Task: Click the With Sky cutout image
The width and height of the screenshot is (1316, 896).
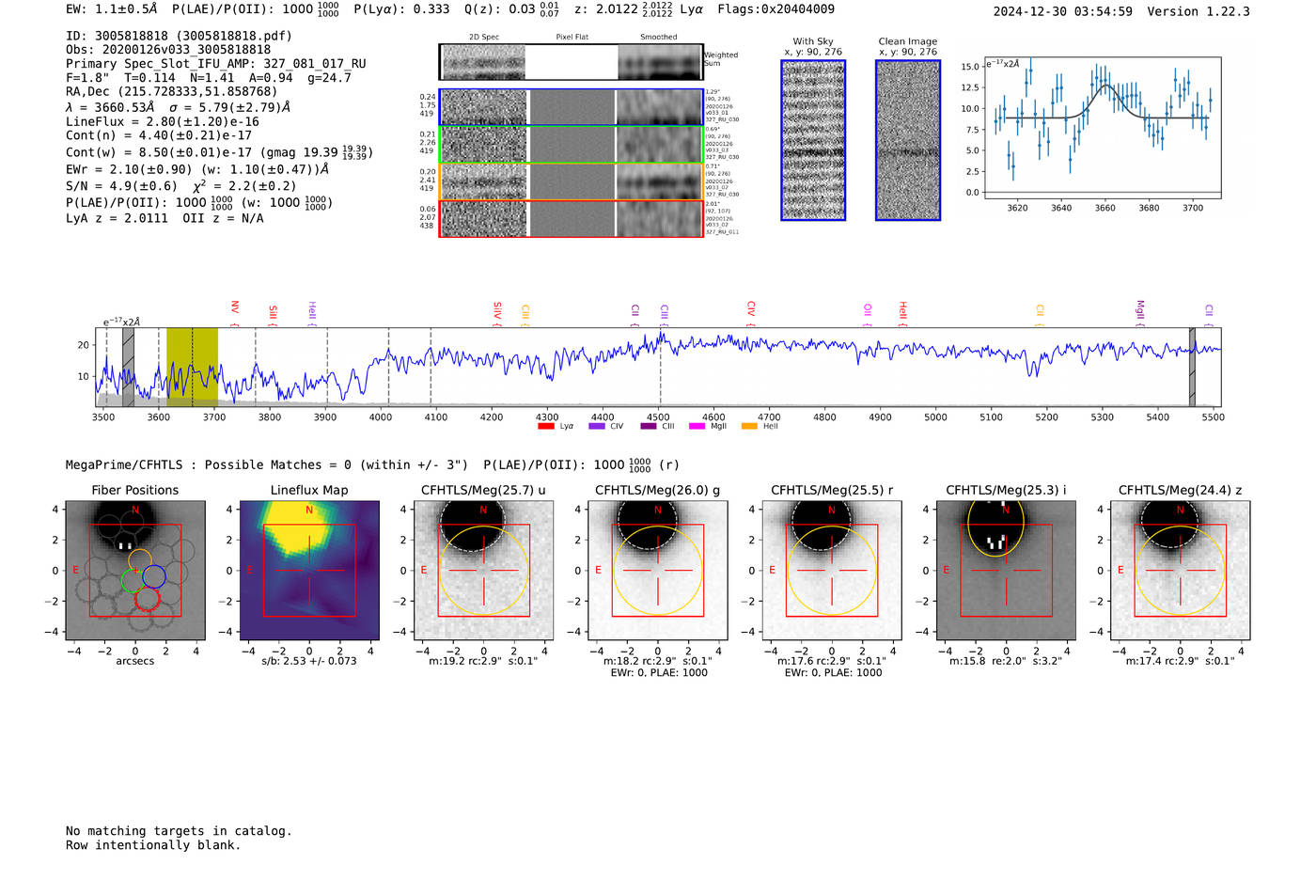Action: 813,140
